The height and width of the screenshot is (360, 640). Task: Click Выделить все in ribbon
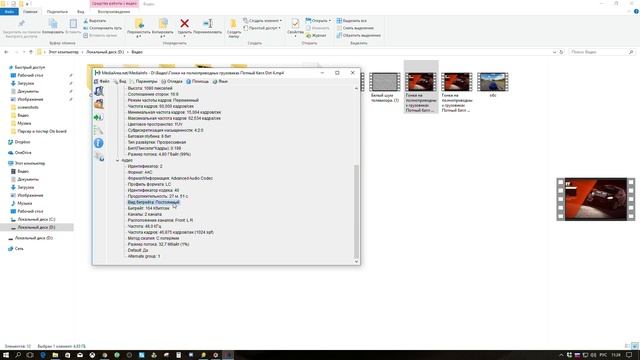coord(352,21)
